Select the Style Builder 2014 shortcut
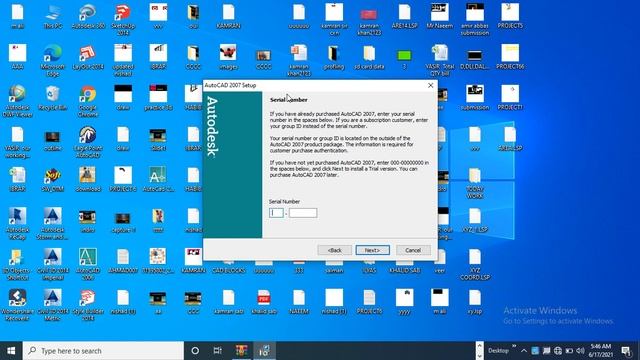The width and height of the screenshot is (640, 360). click(x=88, y=305)
